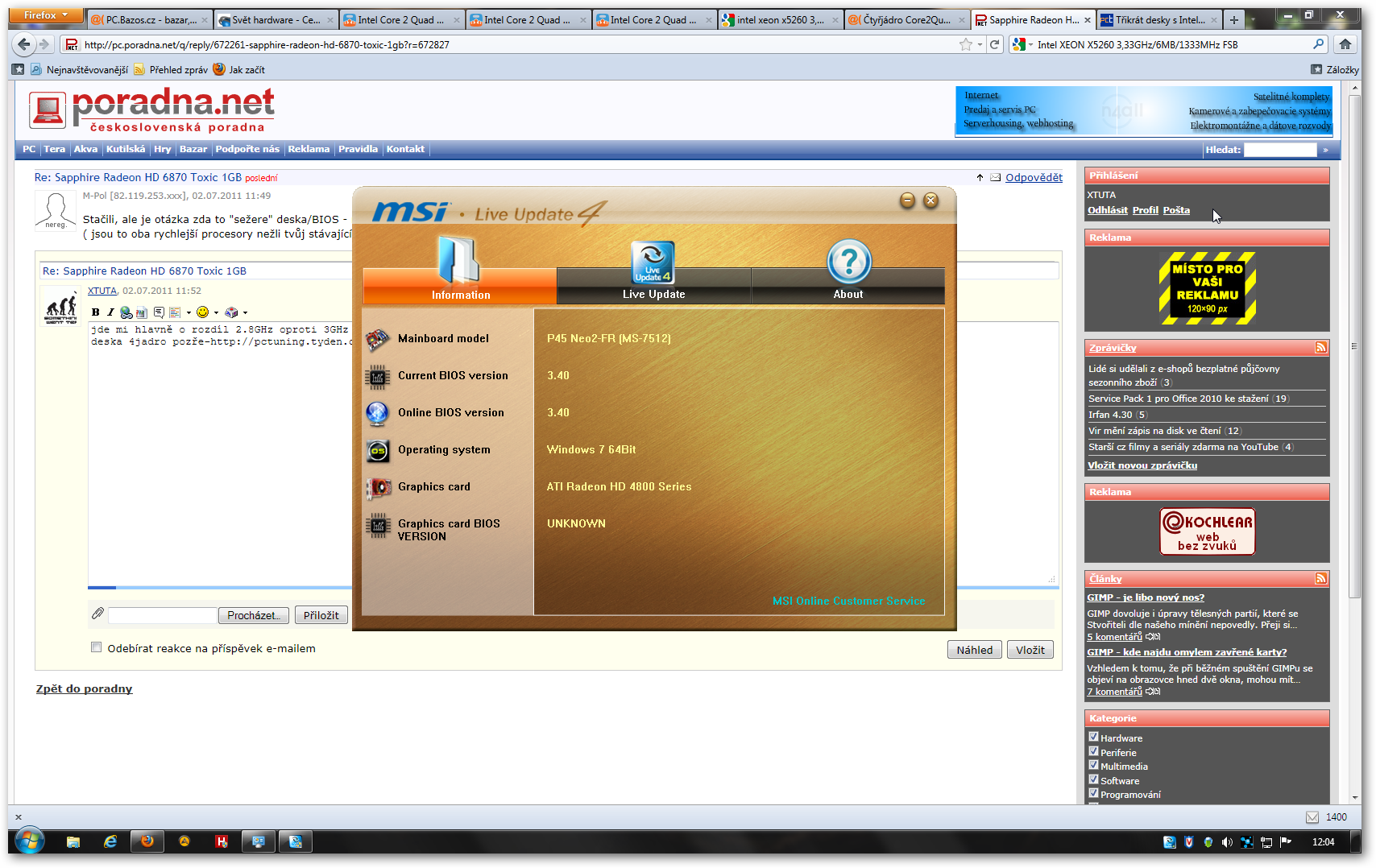
Task: Open the Záložky bookmarks menu
Action: [x=1334, y=70]
